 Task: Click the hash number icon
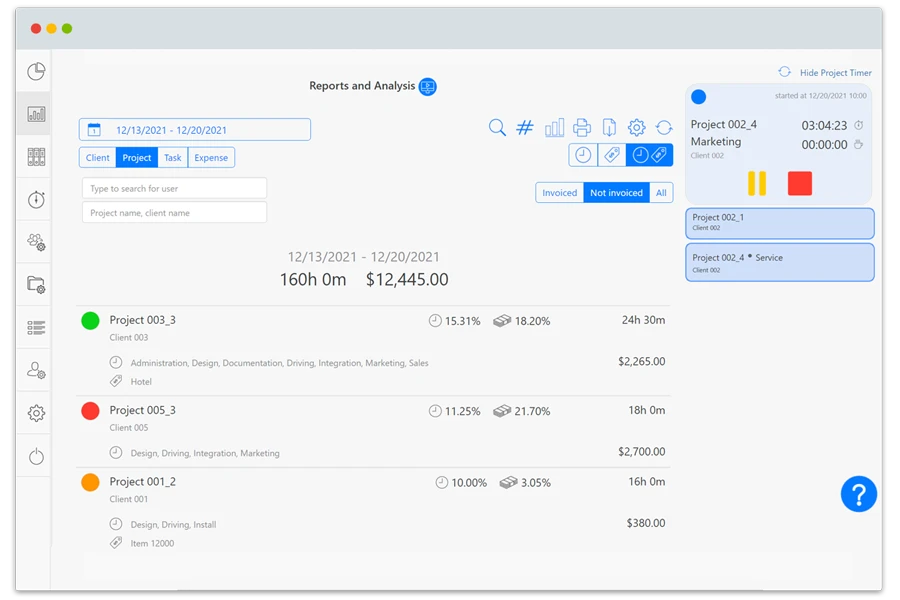(525, 128)
